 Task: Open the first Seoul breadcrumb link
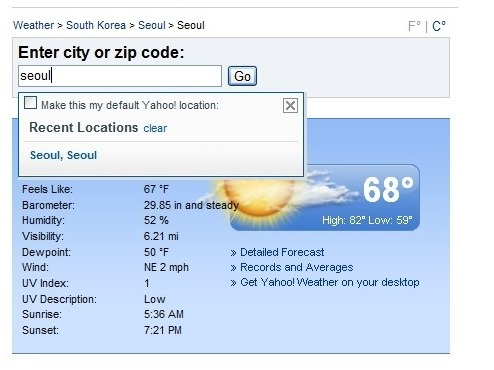[152, 25]
